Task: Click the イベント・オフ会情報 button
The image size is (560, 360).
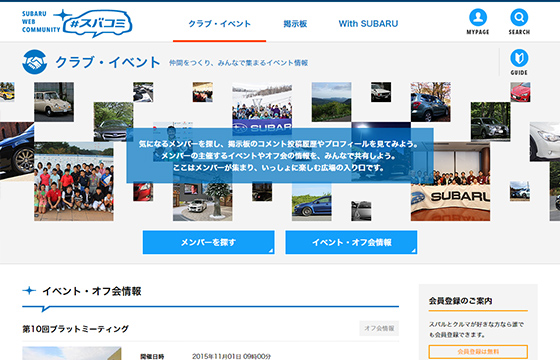Action: [351, 242]
